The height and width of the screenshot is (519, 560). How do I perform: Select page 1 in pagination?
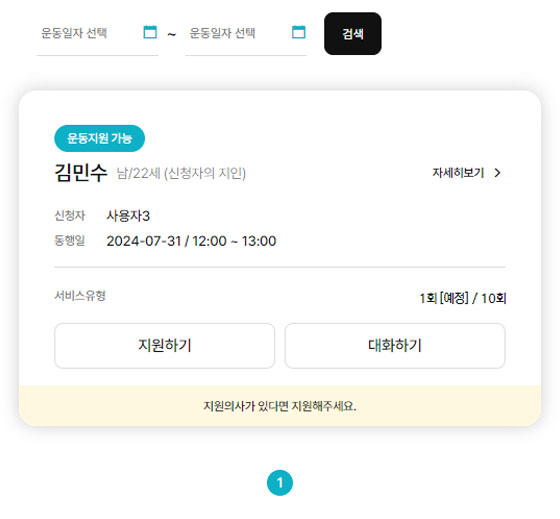click(280, 483)
